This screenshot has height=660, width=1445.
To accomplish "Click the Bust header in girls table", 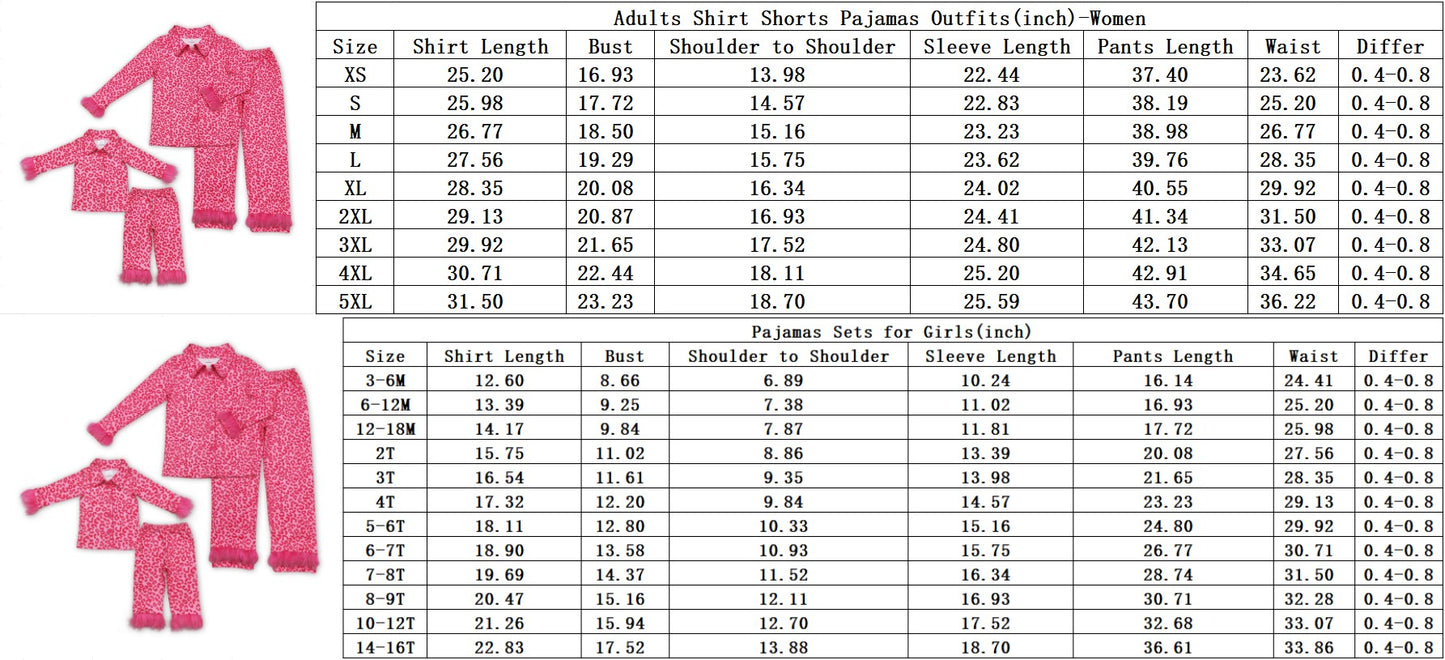I will tap(625, 356).
